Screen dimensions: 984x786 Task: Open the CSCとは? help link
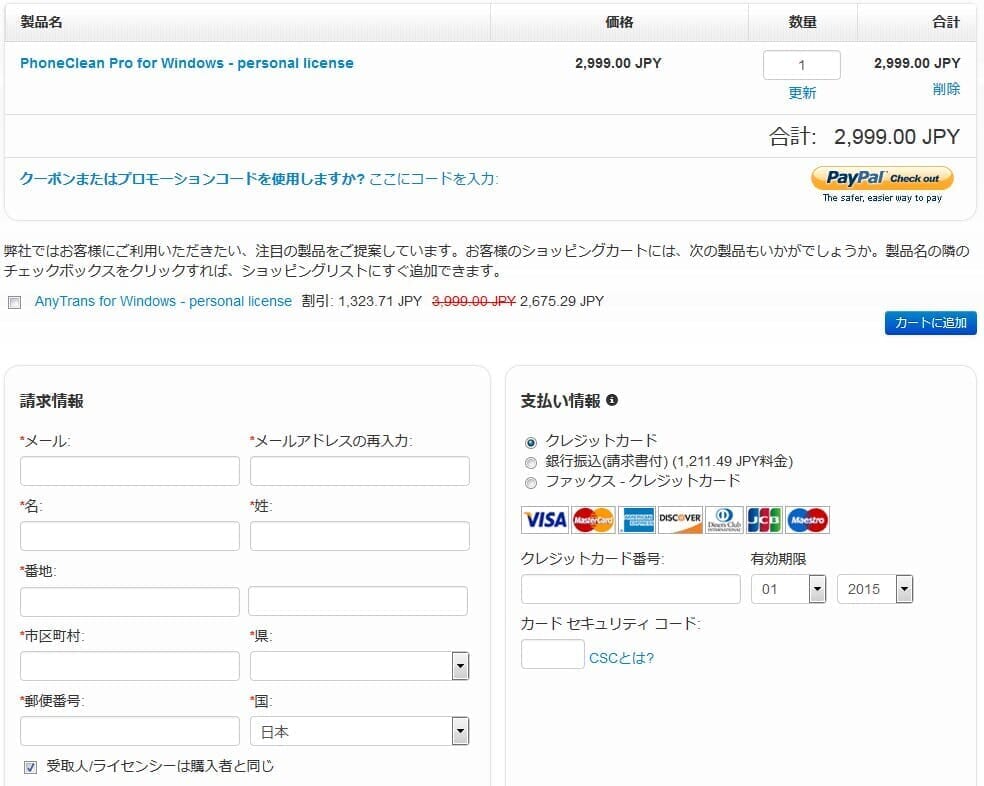click(x=621, y=658)
